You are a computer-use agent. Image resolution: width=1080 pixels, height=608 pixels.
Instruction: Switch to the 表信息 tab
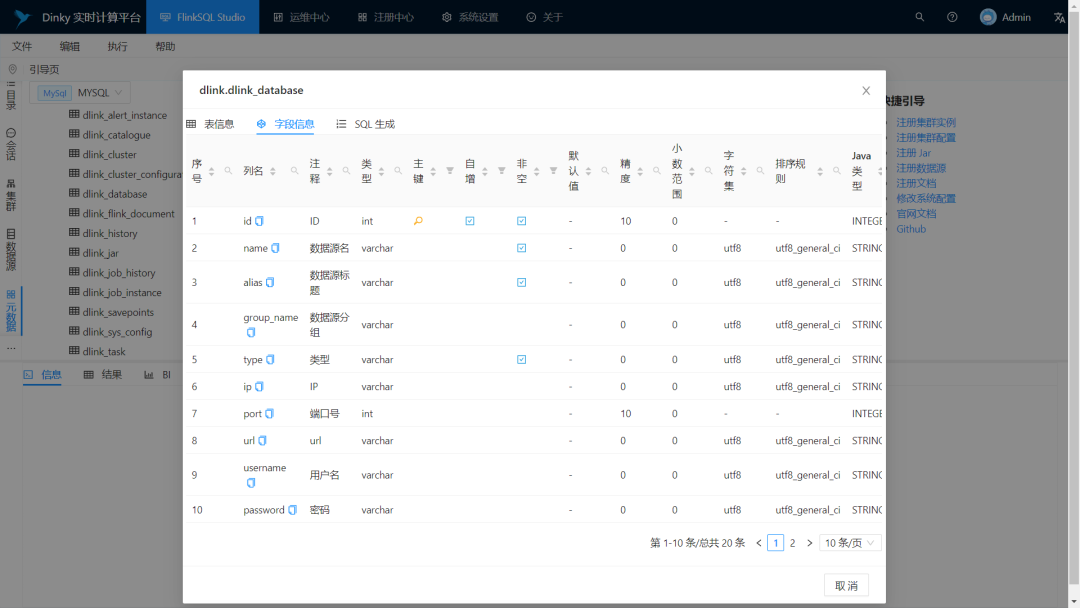(211, 124)
